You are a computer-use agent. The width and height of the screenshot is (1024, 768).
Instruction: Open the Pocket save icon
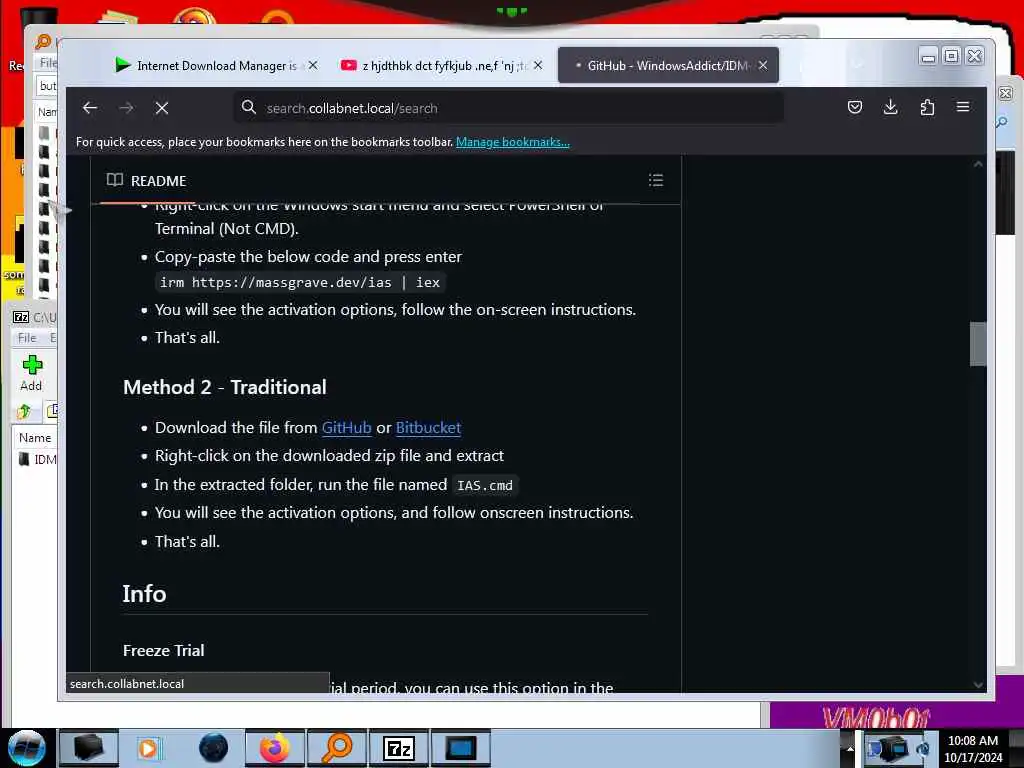pyautogui.click(x=854, y=107)
